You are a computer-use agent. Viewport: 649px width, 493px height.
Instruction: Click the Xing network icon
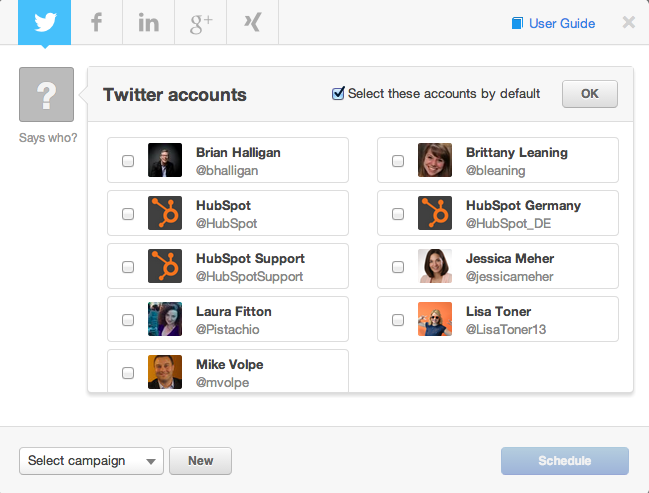tap(253, 22)
